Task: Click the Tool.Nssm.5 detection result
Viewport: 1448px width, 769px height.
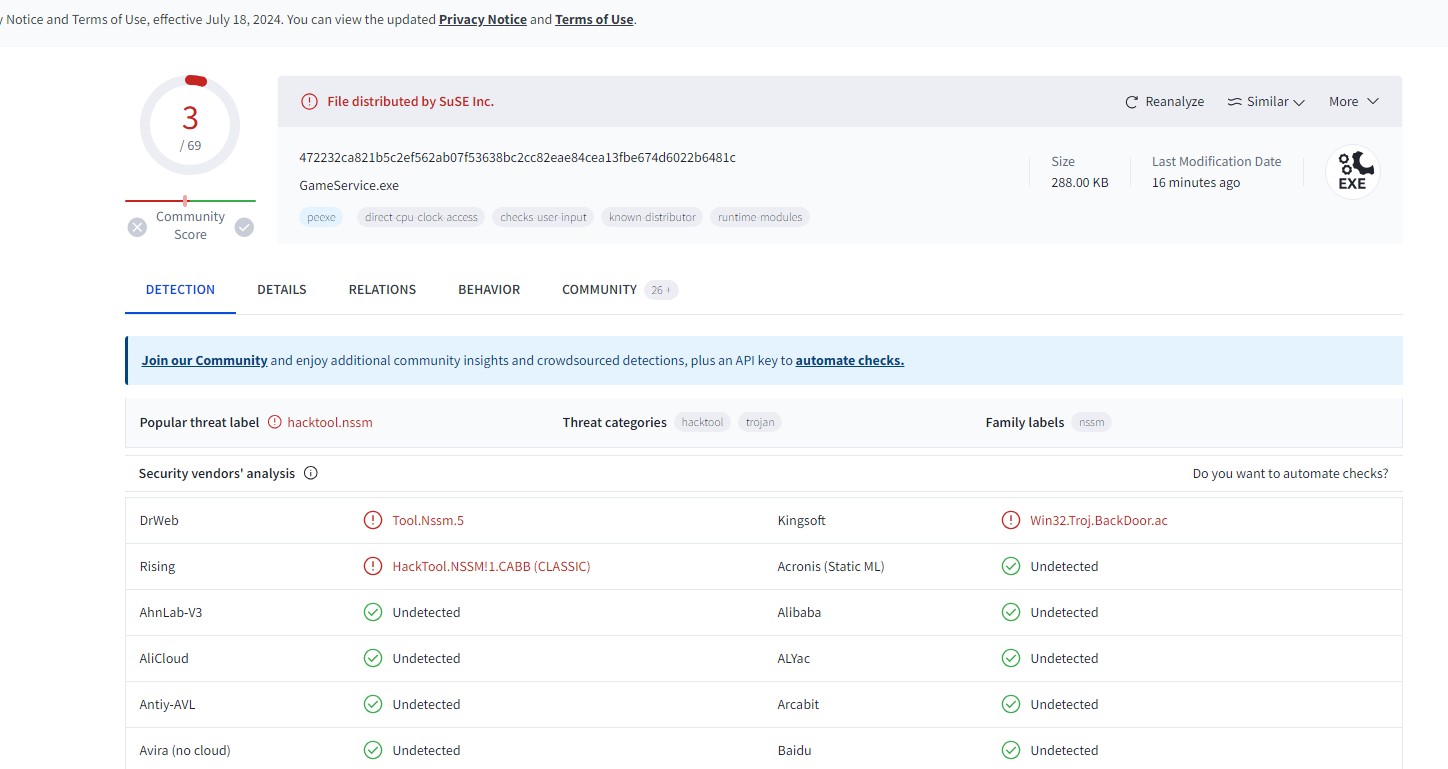Action: click(428, 521)
